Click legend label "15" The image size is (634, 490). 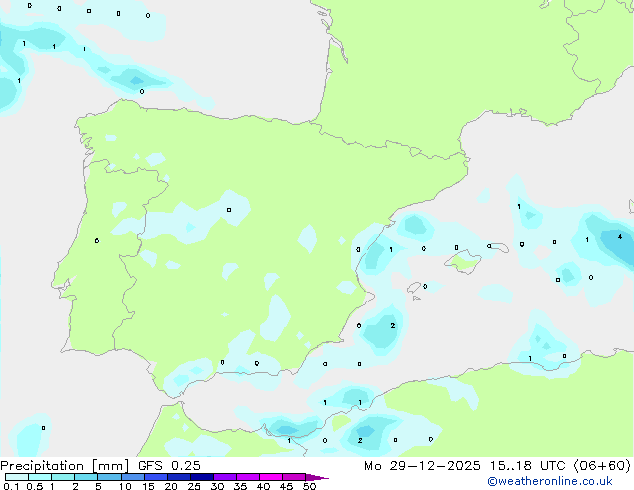click(x=148, y=486)
